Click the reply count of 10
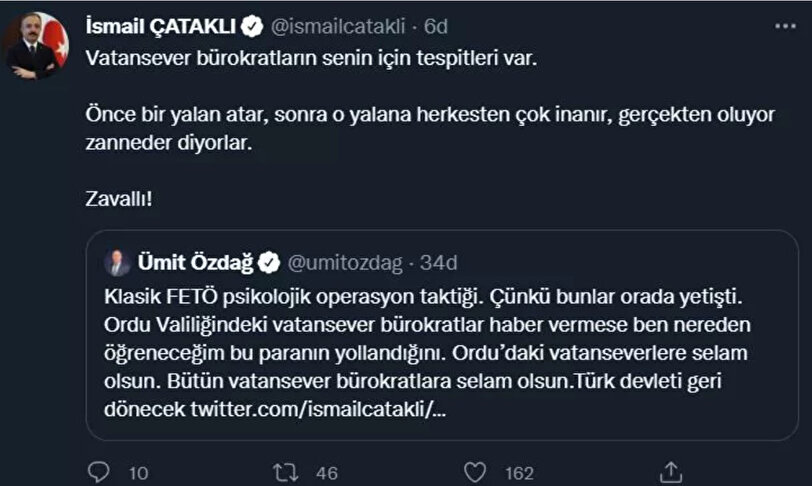Screen dimensions: 812x486 (138, 470)
